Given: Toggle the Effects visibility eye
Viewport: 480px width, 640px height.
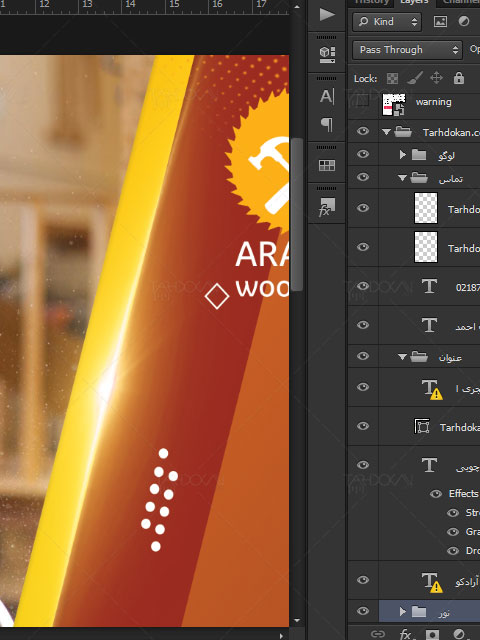Looking at the screenshot, I should point(436,494).
